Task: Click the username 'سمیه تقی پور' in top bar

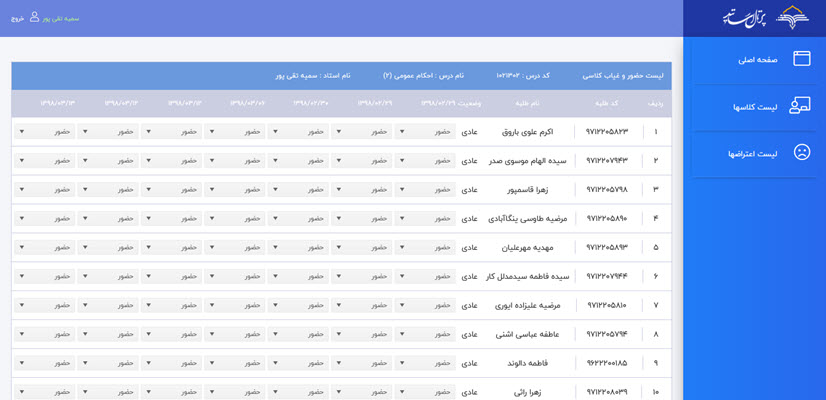Action: pos(61,18)
